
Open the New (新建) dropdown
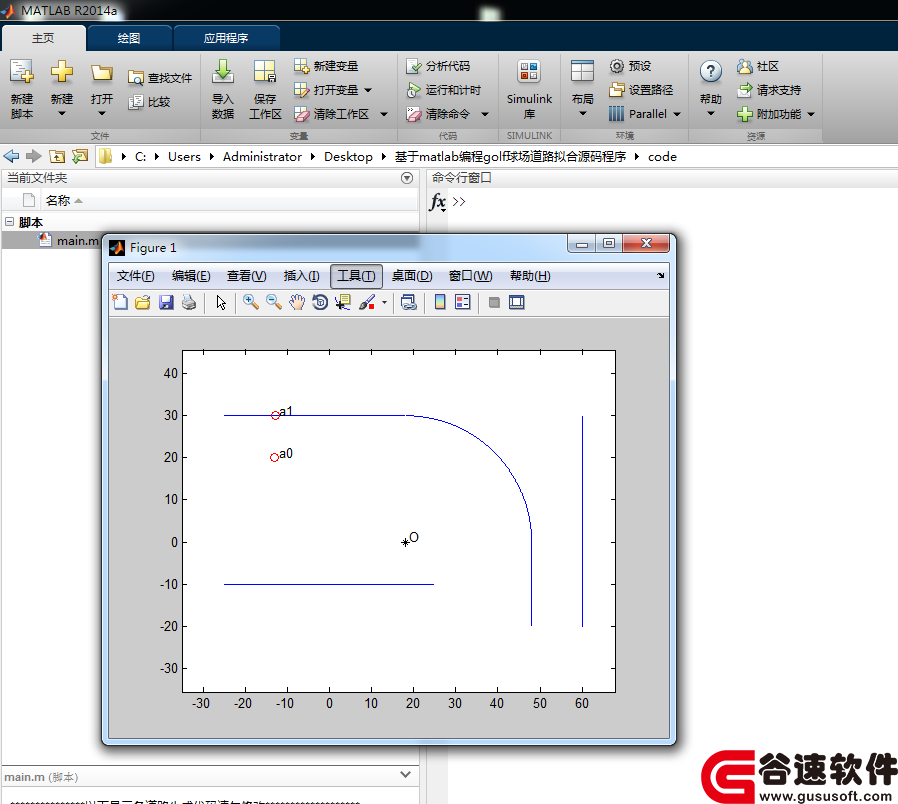pos(62,114)
